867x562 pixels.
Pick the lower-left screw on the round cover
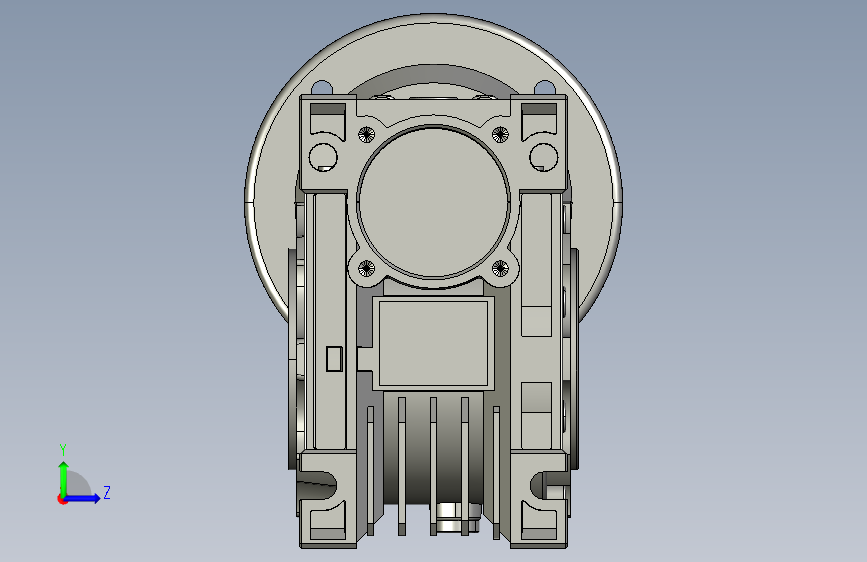tap(367, 269)
